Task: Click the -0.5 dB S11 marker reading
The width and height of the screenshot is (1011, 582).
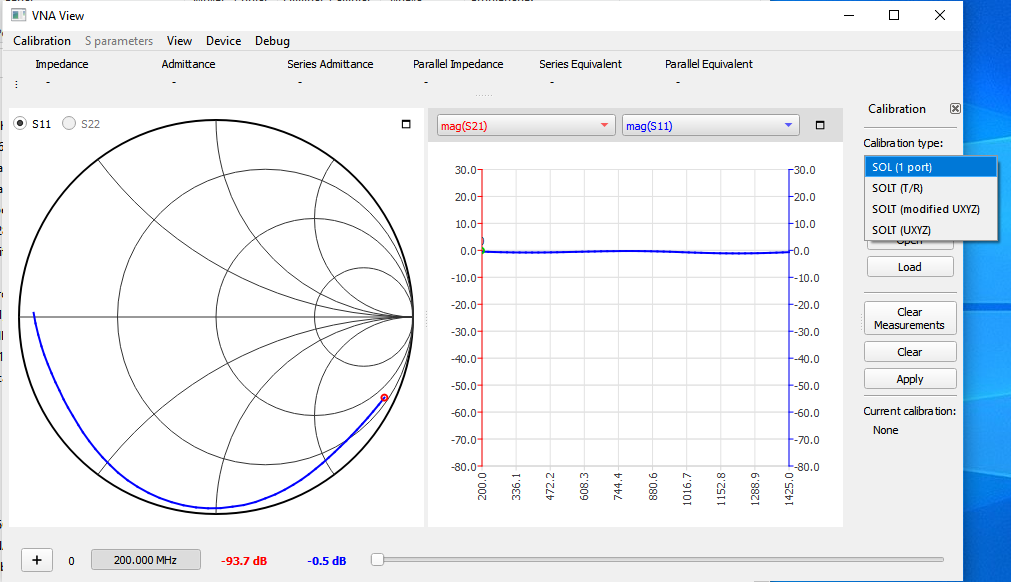Action: (326, 561)
